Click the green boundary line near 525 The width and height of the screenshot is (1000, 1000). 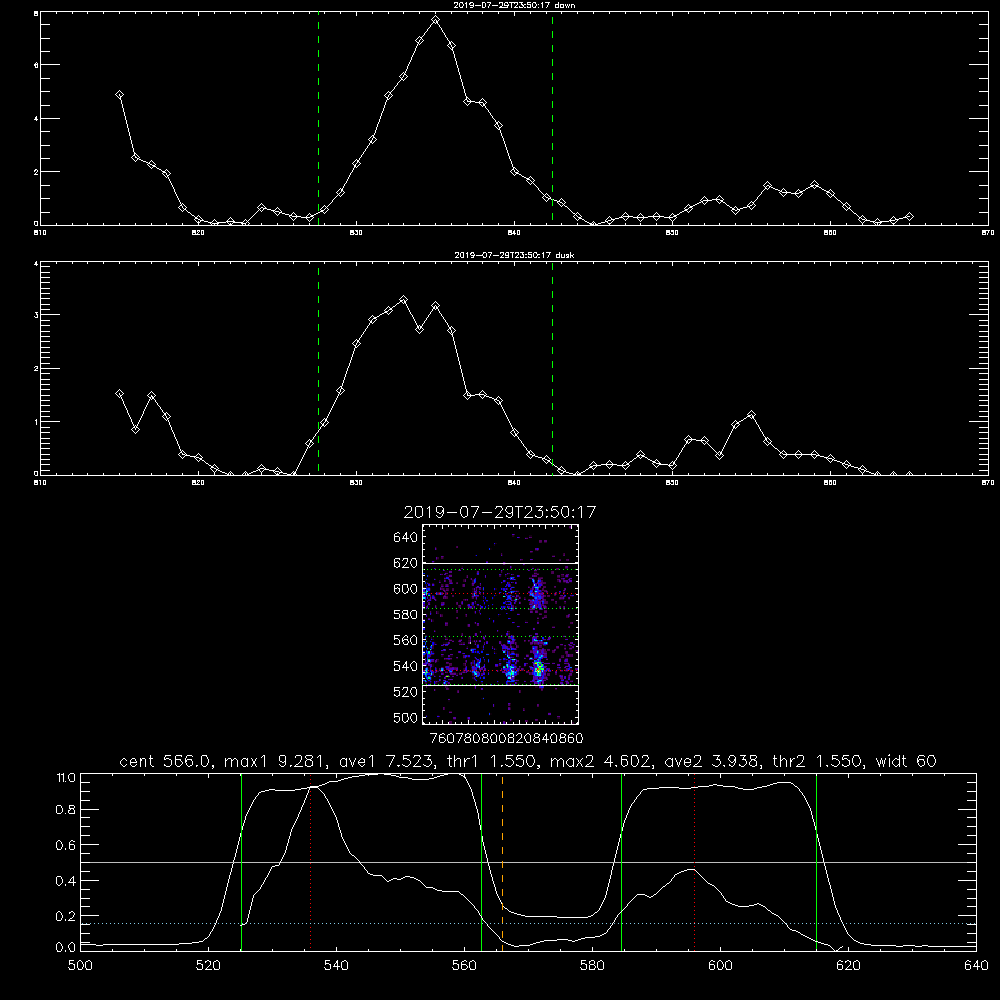click(242, 861)
